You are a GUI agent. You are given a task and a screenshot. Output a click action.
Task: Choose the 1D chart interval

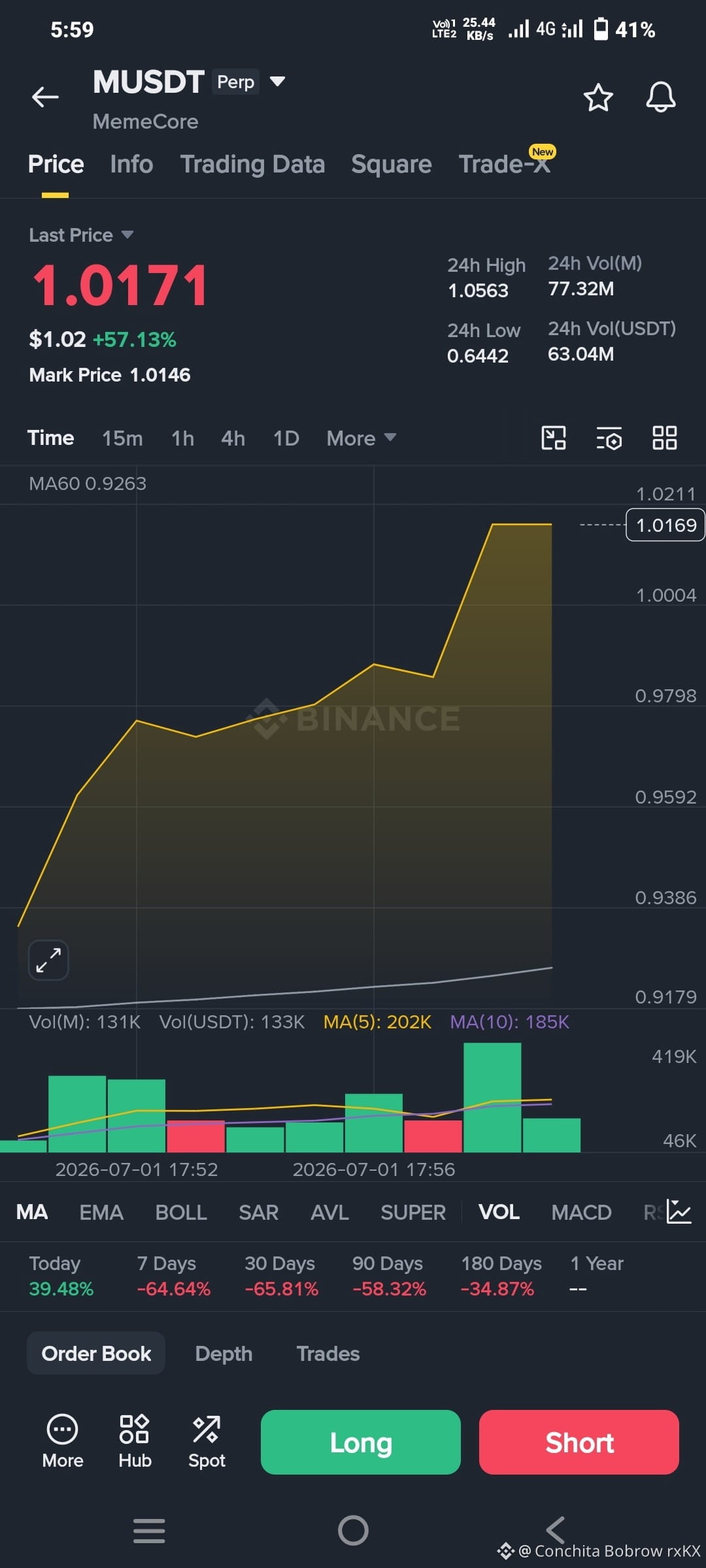(x=286, y=438)
